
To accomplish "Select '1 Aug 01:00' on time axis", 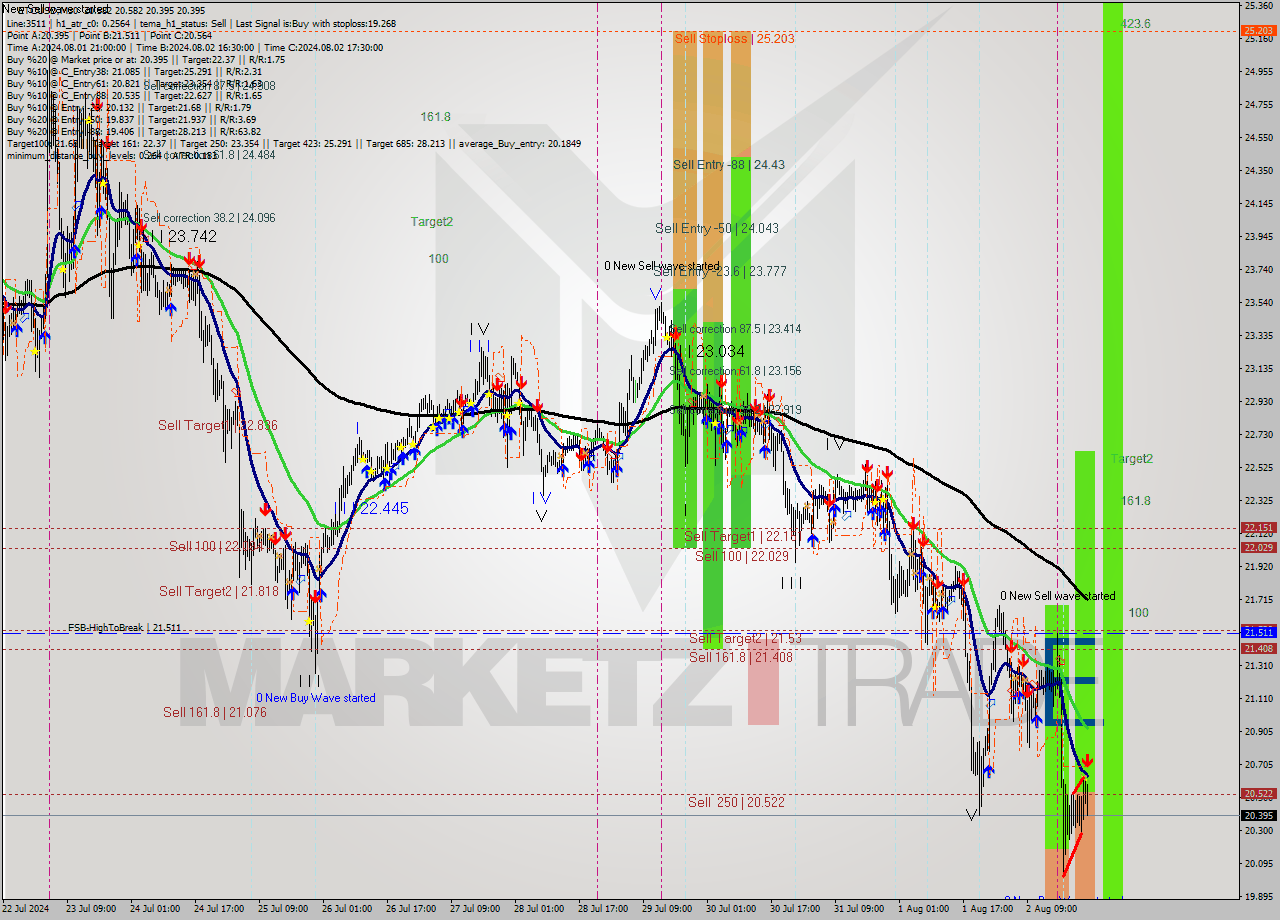I will point(923,909).
